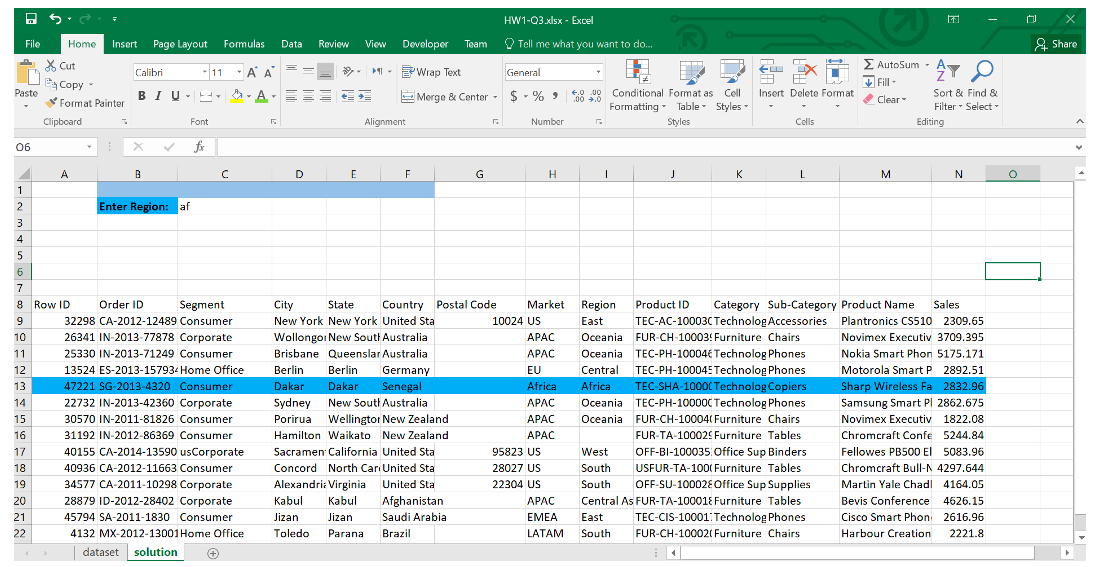Switch to the dataset sheet tab
1096x567 pixels.
click(100, 552)
